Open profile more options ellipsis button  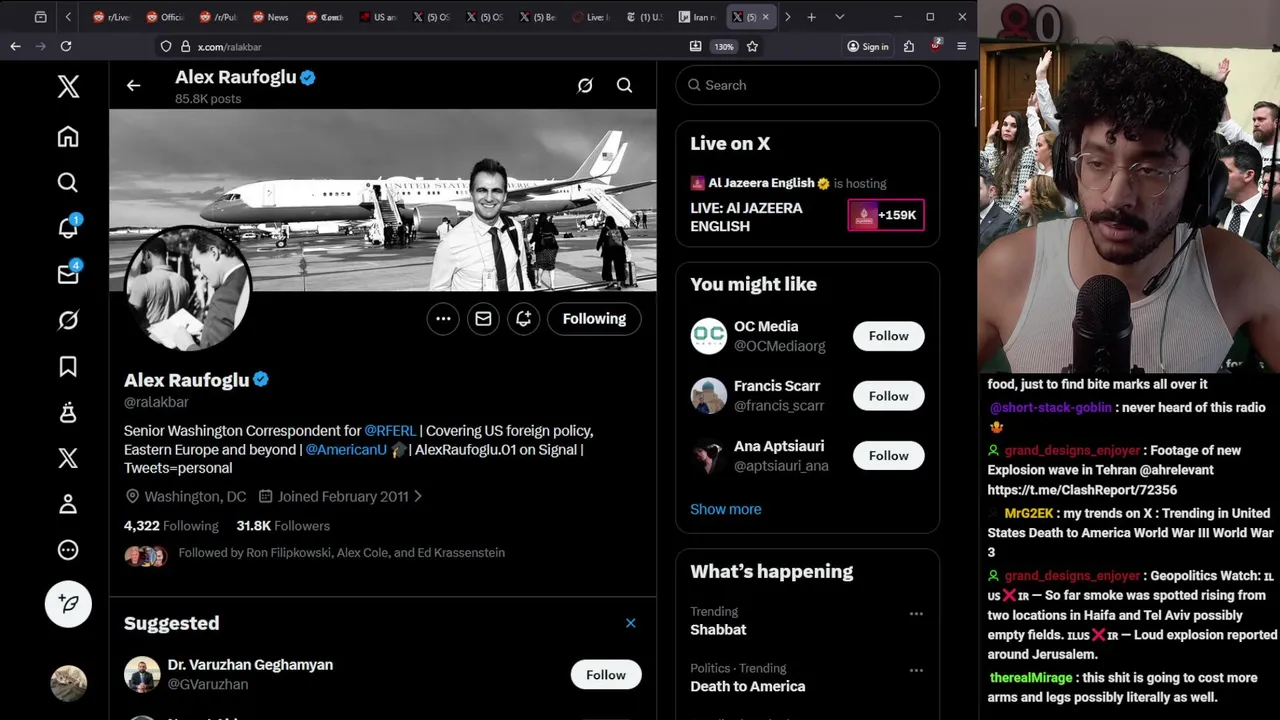[443, 319]
